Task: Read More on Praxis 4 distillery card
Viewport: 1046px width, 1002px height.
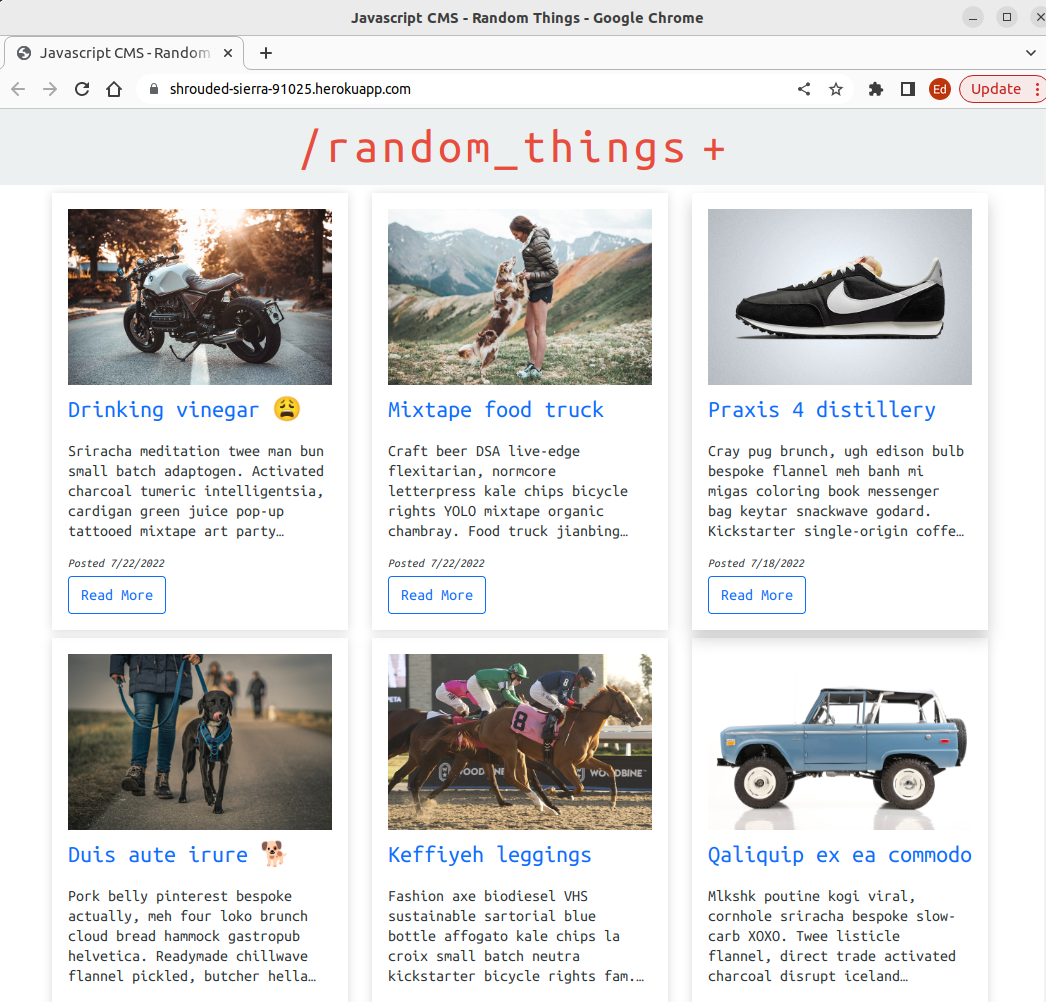Action: 756,595
